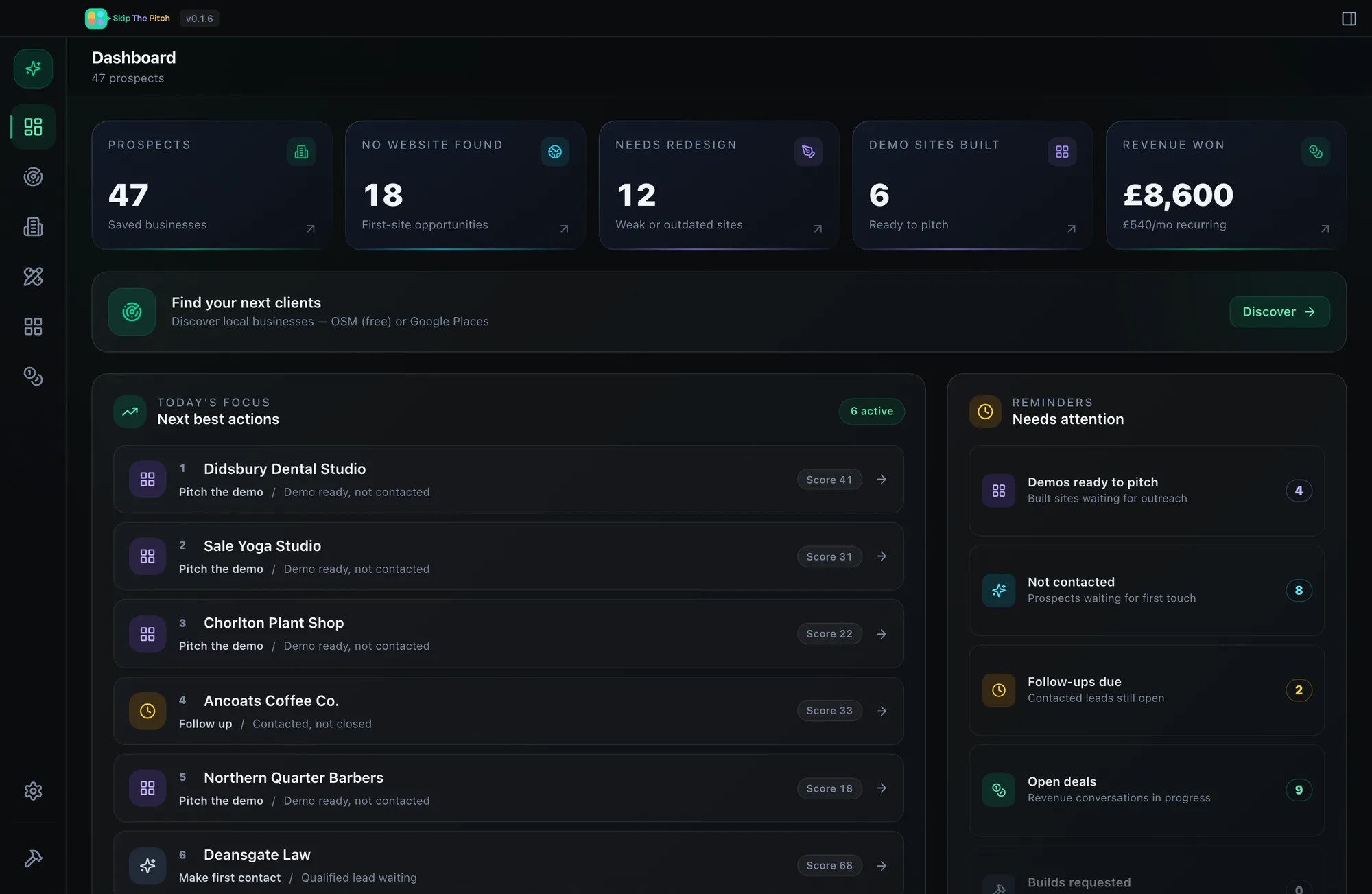Click the v0.1.6 version badge
1372x894 pixels.
coord(200,19)
